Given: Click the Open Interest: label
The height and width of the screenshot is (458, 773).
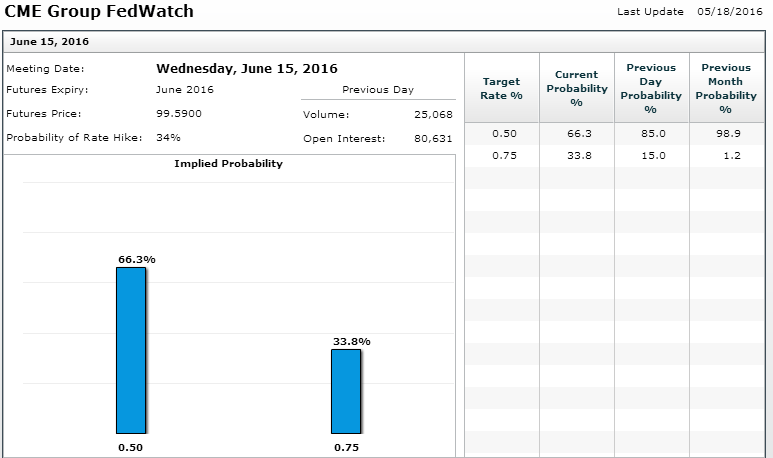Looking at the screenshot, I should 344,139.
